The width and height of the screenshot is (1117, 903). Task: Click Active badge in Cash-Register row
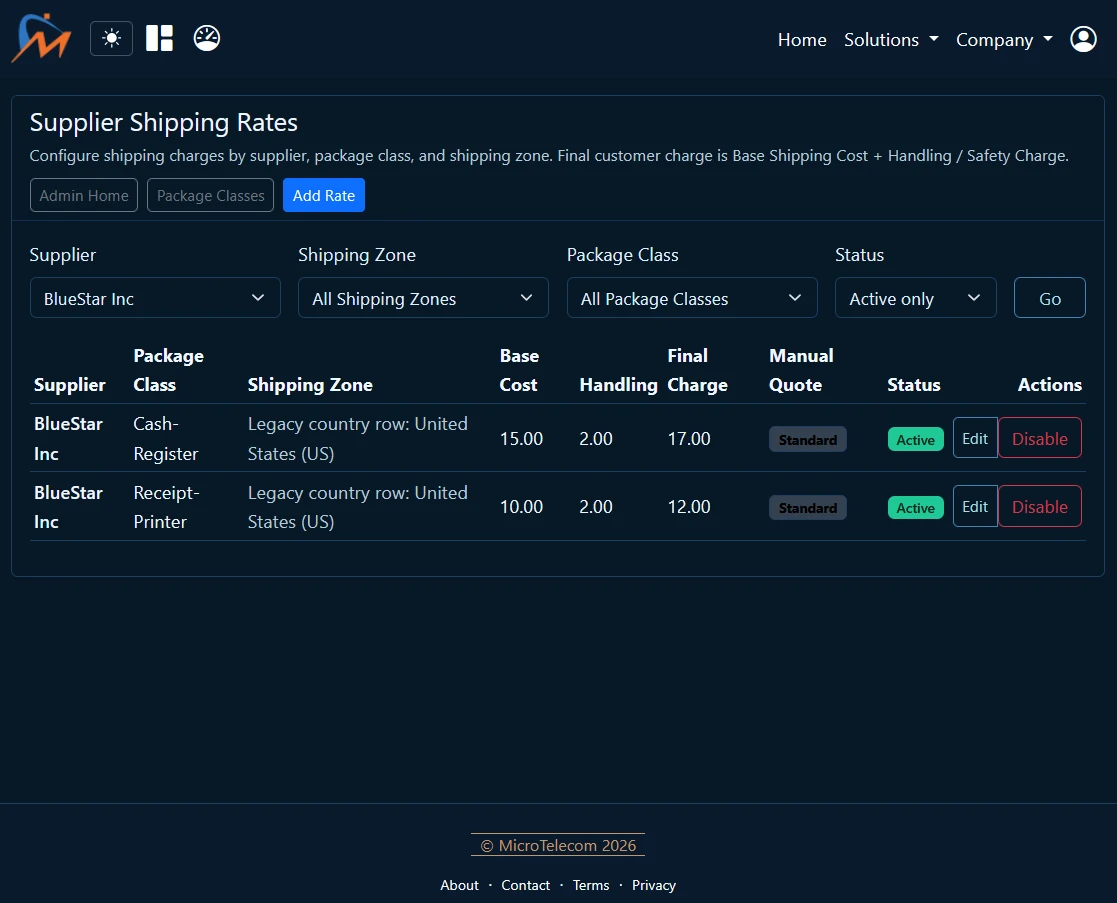(x=915, y=439)
